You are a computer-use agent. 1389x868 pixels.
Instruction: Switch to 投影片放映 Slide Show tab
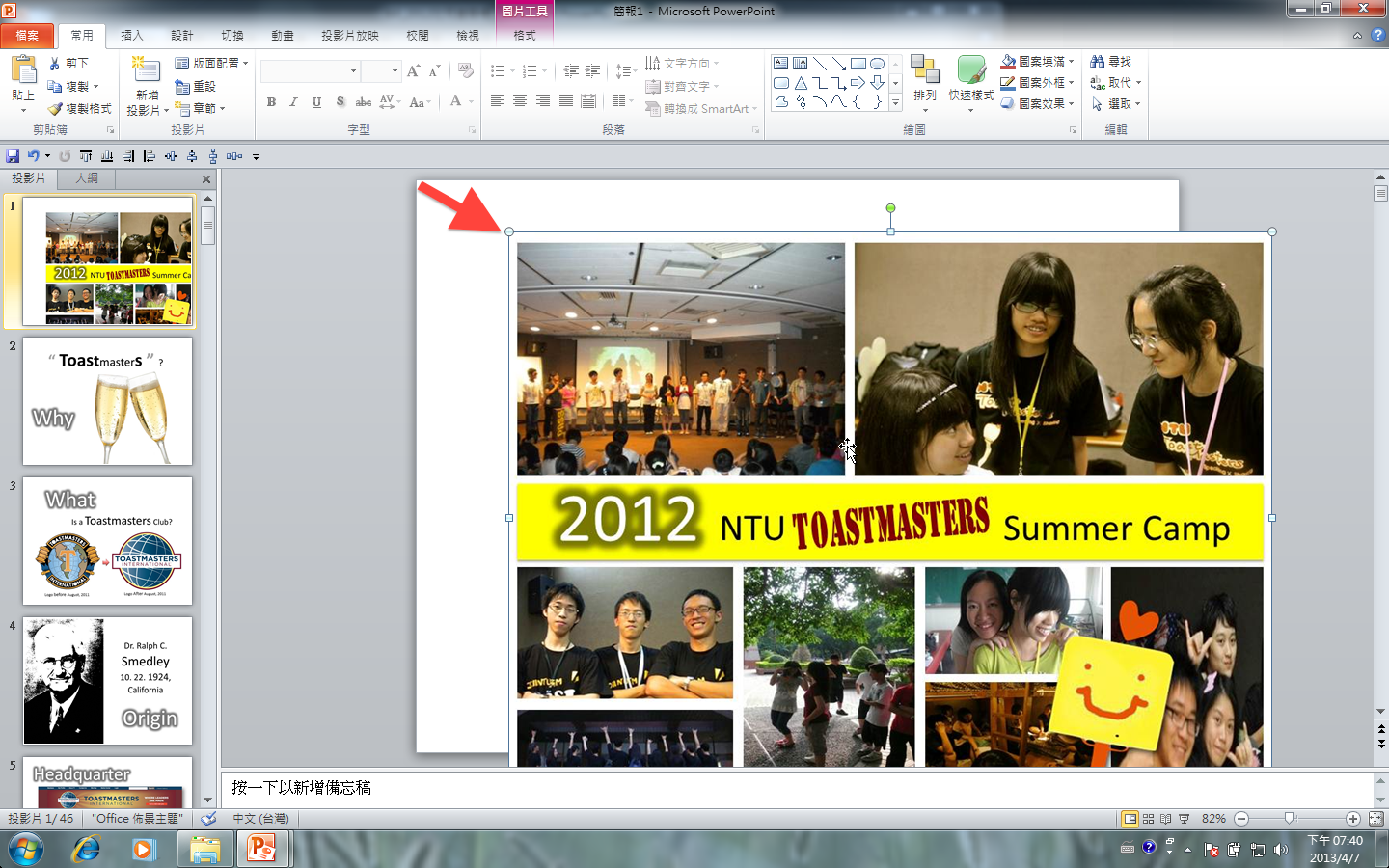pyautogui.click(x=350, y=36)
